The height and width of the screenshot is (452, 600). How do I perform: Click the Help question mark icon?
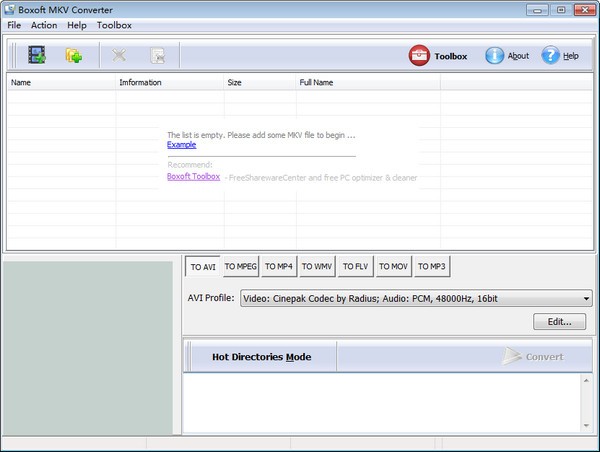coord(550,55)
